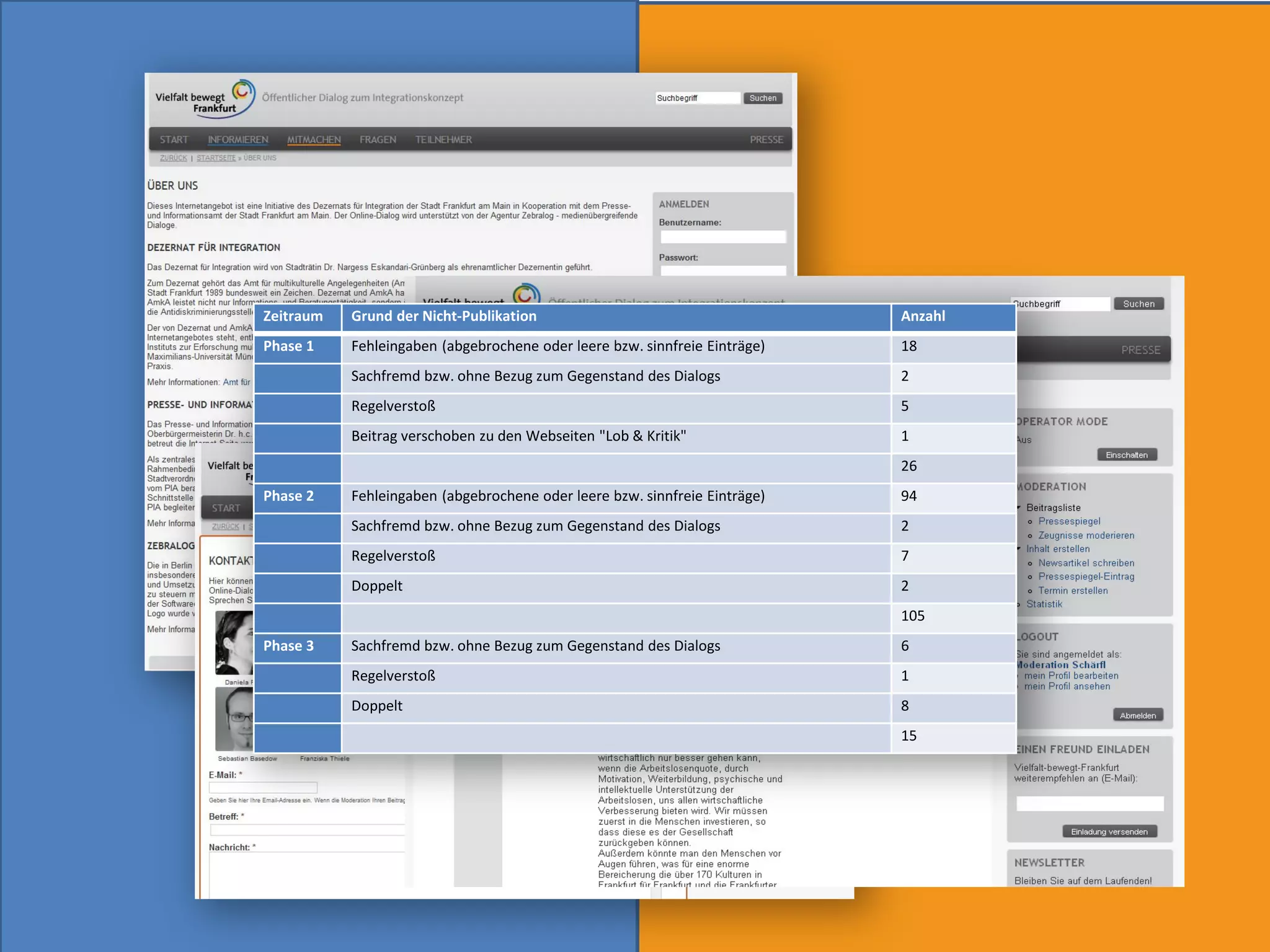Click the ZURÜCK breadcrumb link
The width and height of the screenshot is (1270, 952).
click(x=173, y=158)
